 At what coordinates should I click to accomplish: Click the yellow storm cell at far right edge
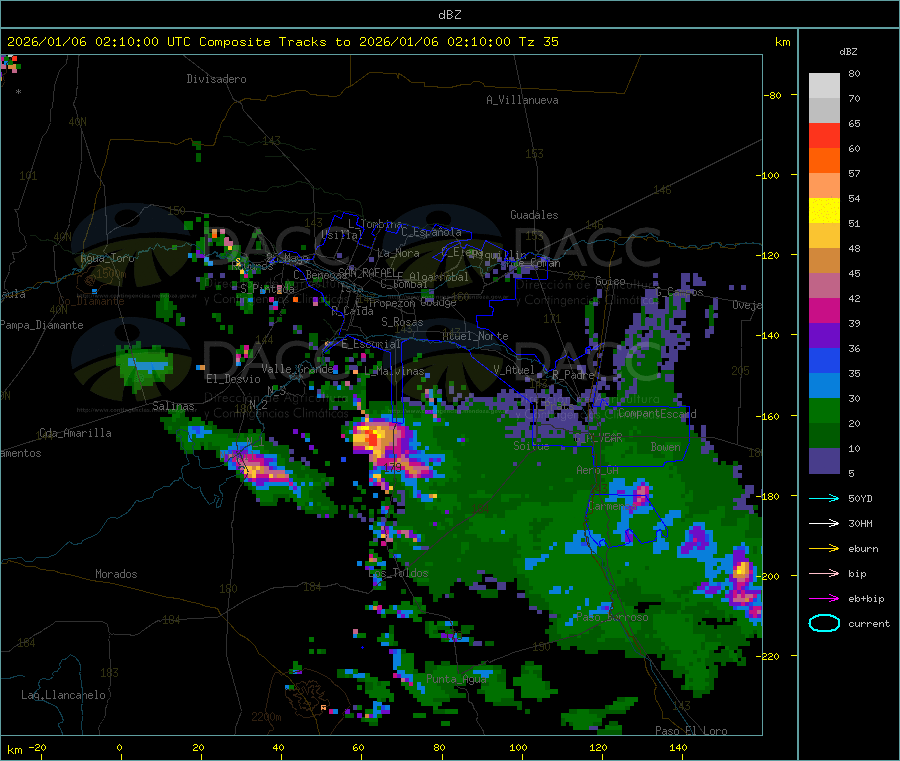coord(742,570)
